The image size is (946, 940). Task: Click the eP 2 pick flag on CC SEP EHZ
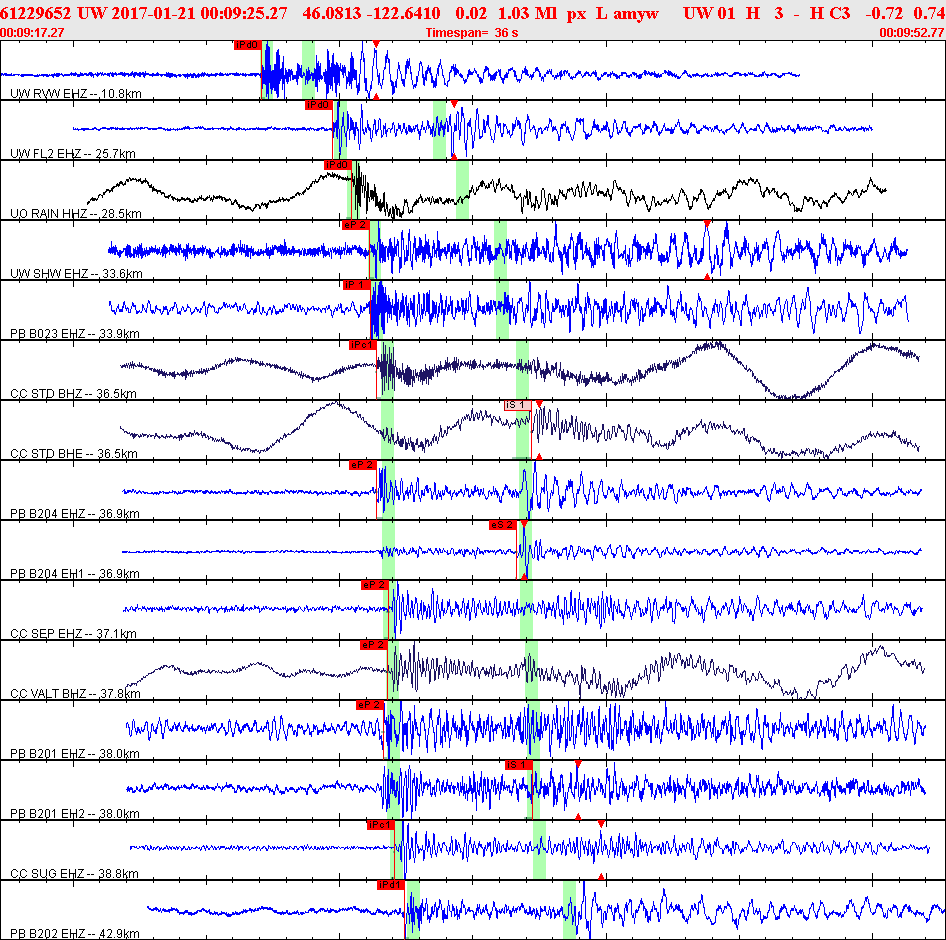click(x=374, y=585)
